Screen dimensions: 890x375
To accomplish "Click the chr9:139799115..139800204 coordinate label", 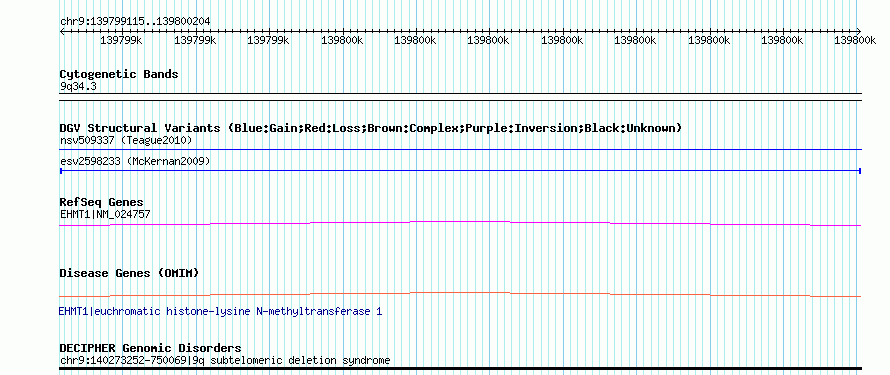I will click(x=135, y=21).
